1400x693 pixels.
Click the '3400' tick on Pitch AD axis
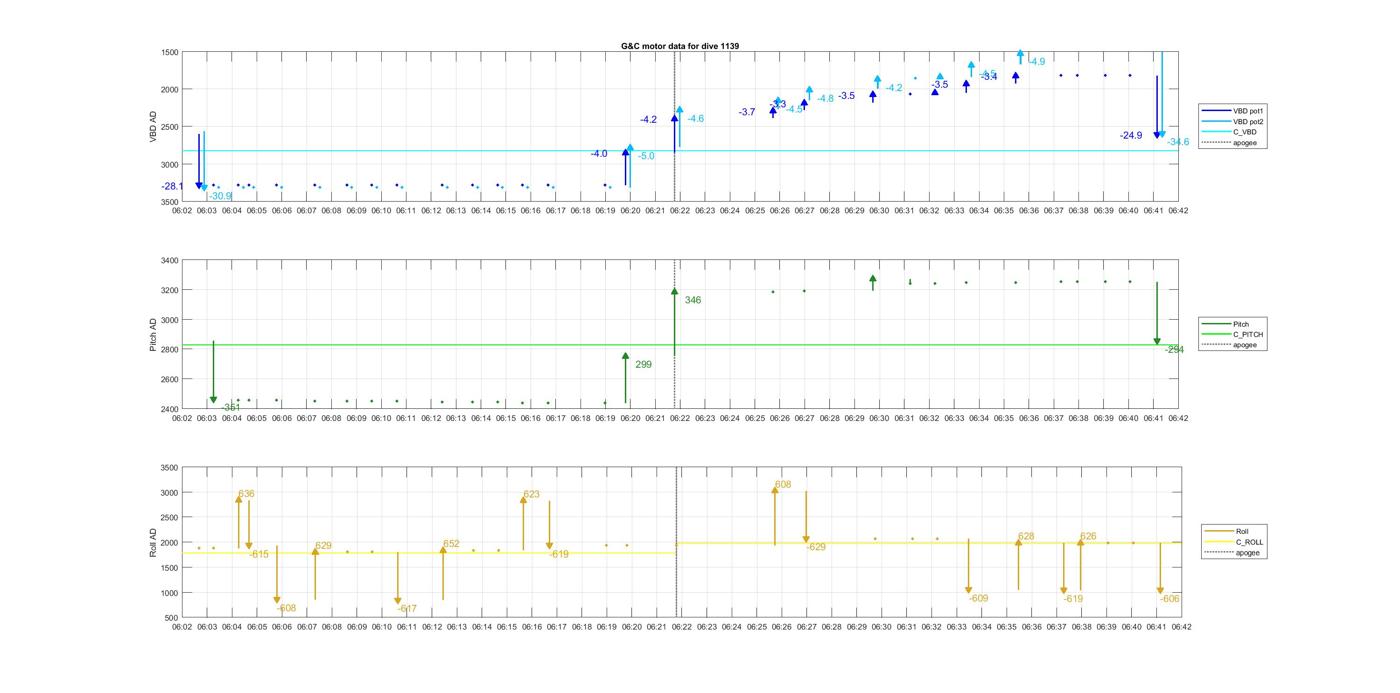(170, 261)
